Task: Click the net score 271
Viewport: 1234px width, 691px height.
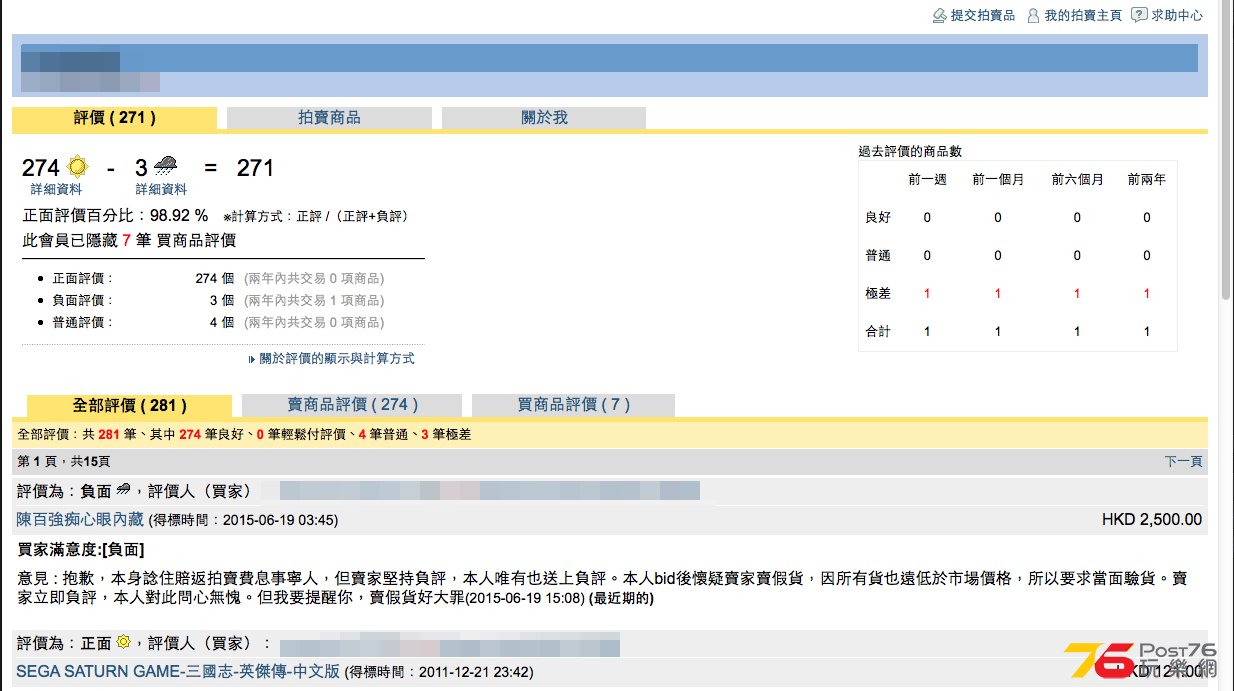Action: 255,168
